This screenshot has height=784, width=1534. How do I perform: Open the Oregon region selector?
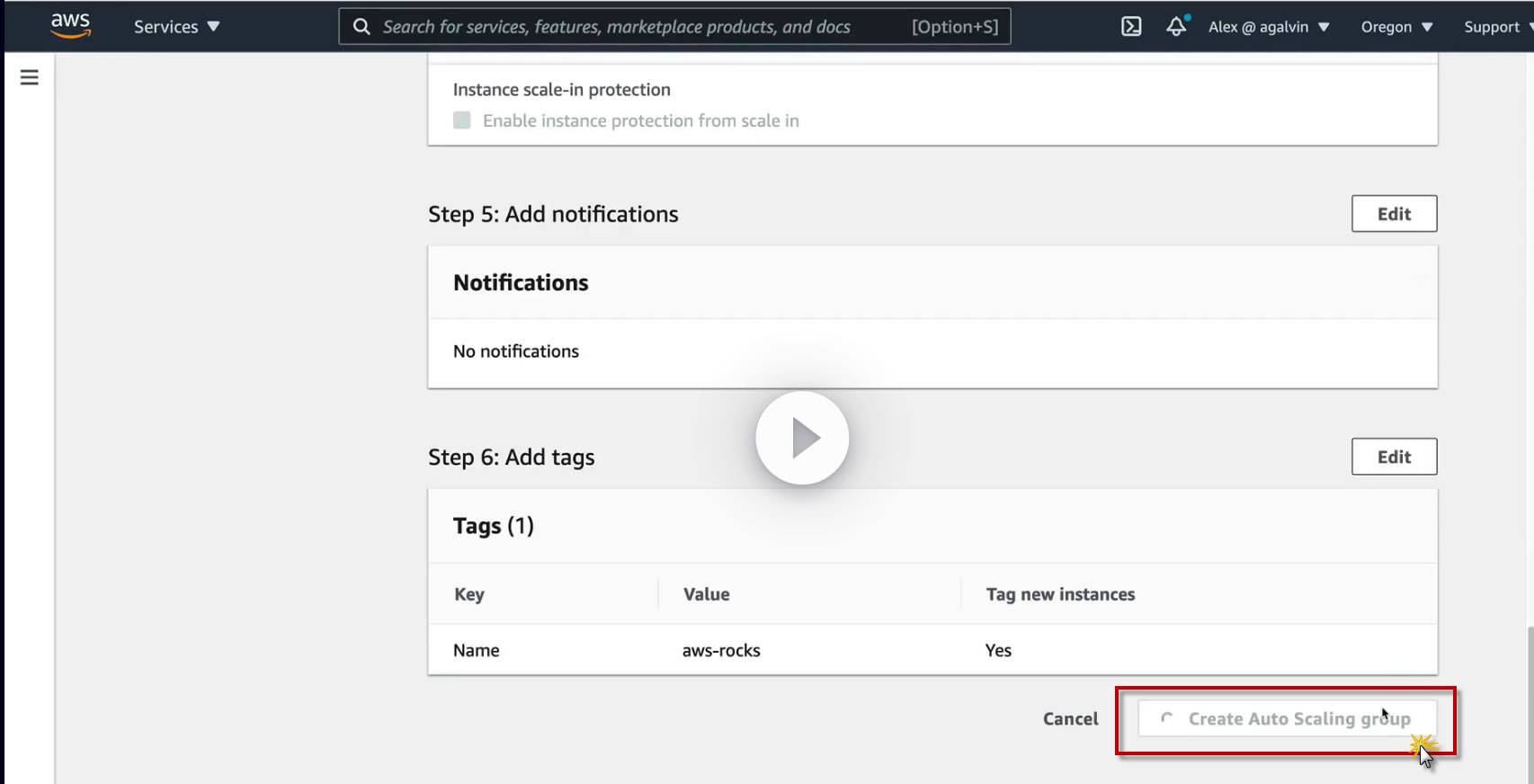[1396, 26]
